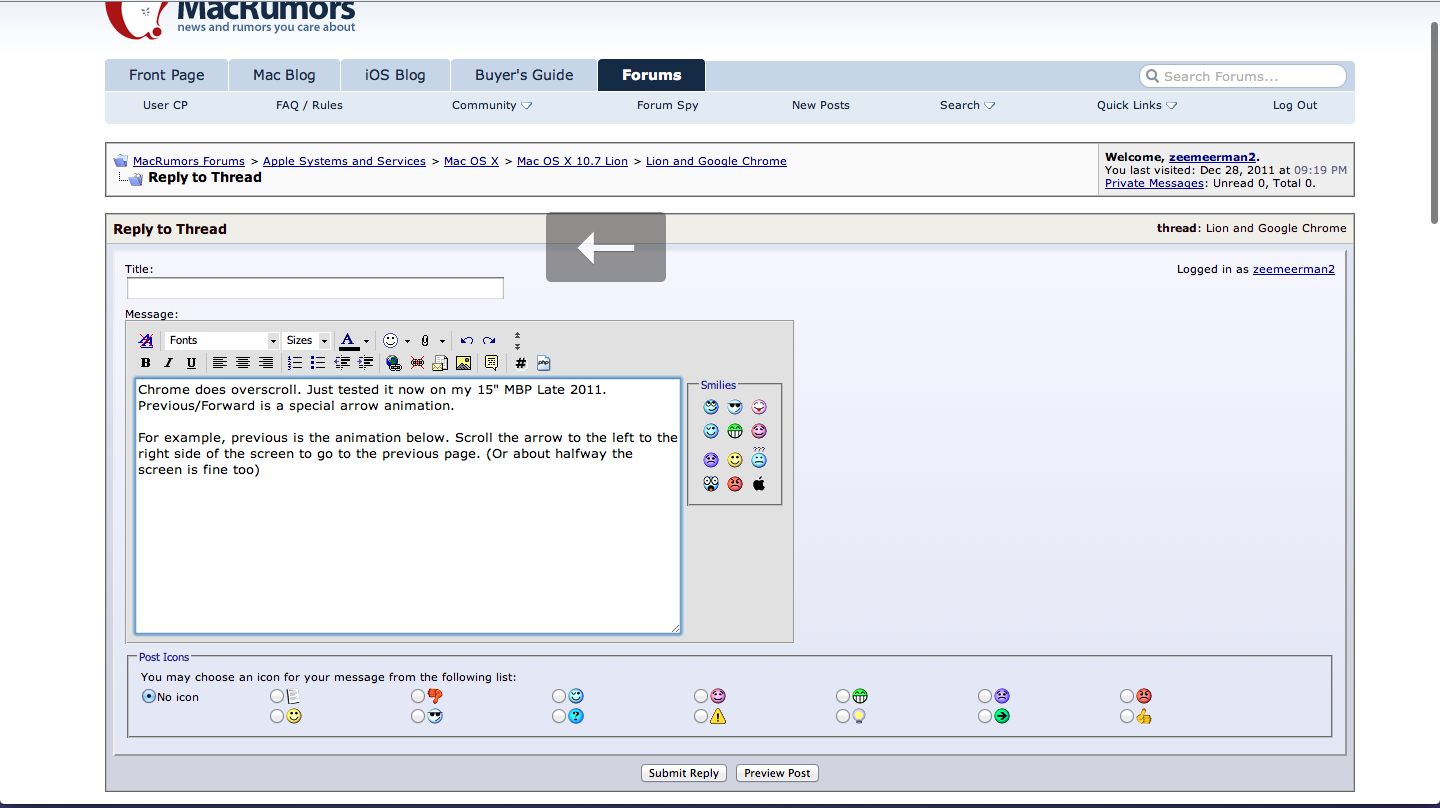Select the thumbs down post icon radio

point(418,696)
